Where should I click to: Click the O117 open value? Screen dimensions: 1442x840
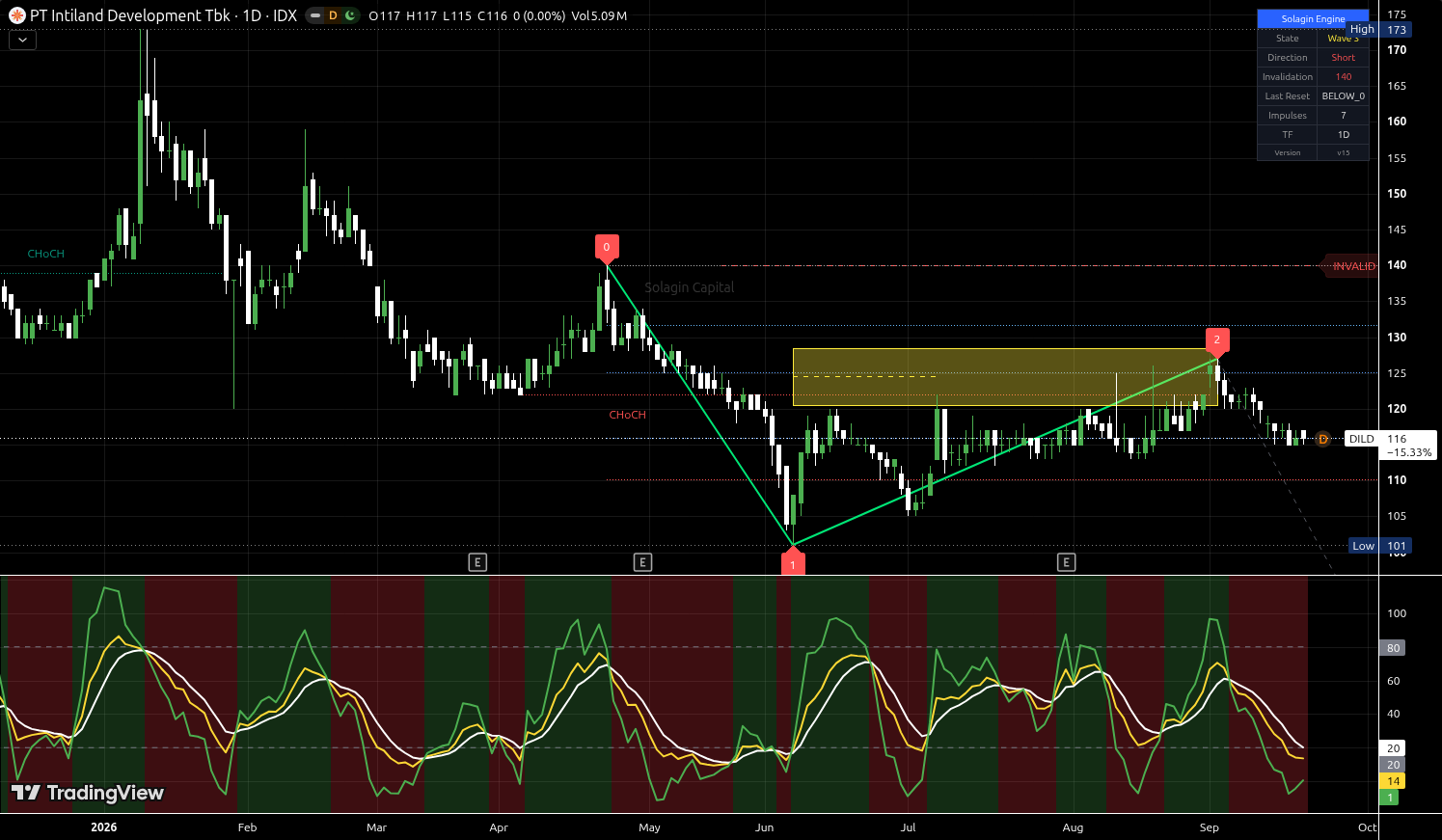[385, 15]
